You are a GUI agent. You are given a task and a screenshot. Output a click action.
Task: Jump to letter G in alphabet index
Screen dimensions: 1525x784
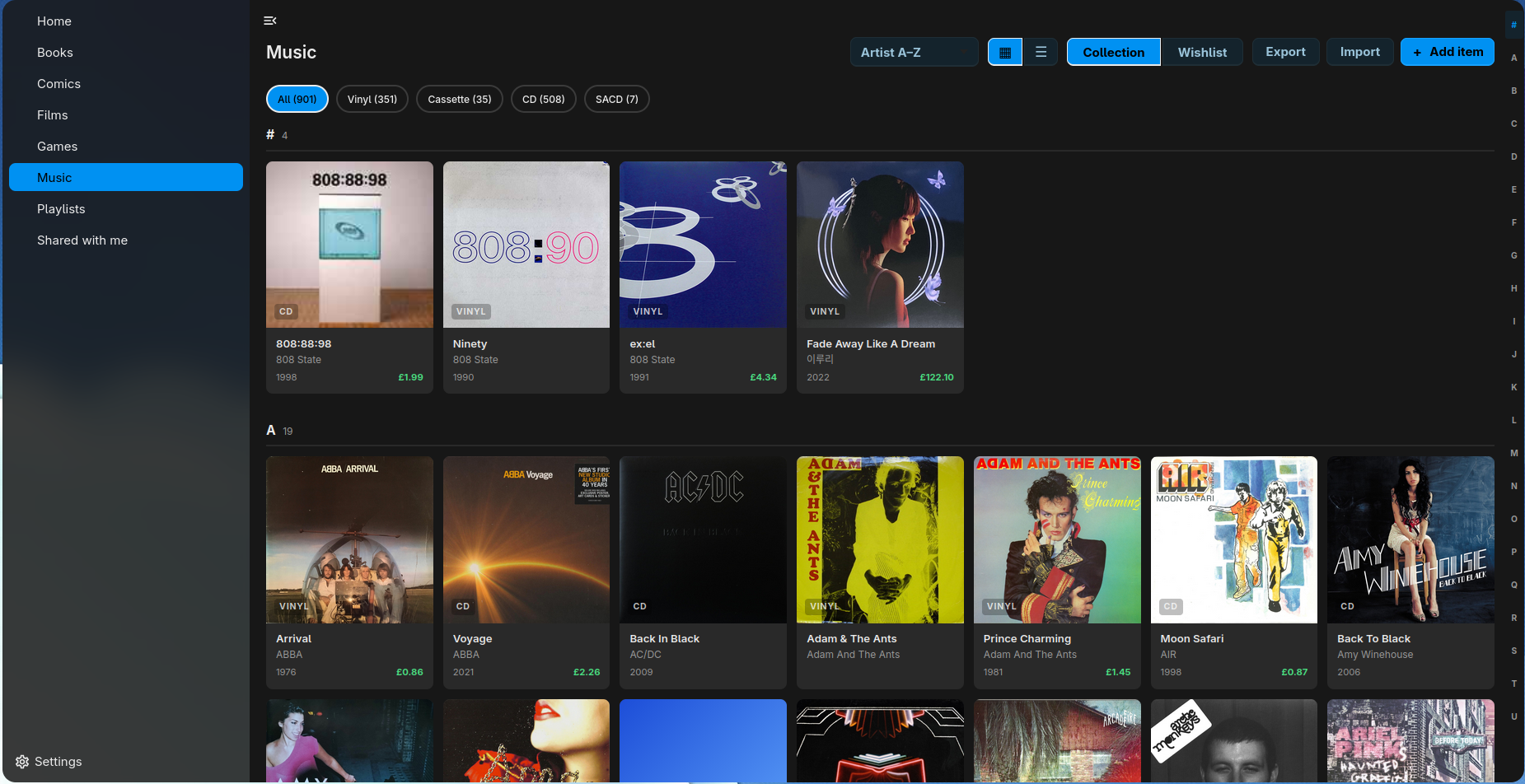pyautogui.click(x=1513, y=255)
